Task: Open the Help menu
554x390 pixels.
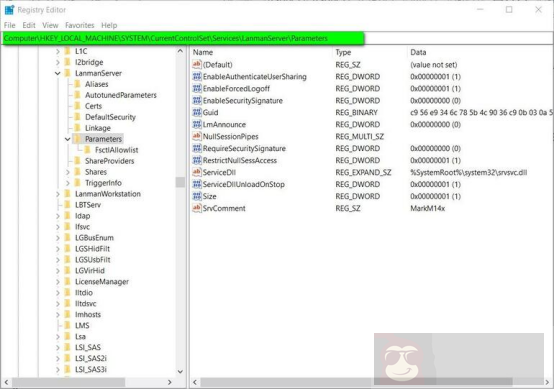Action: point(109,25)
